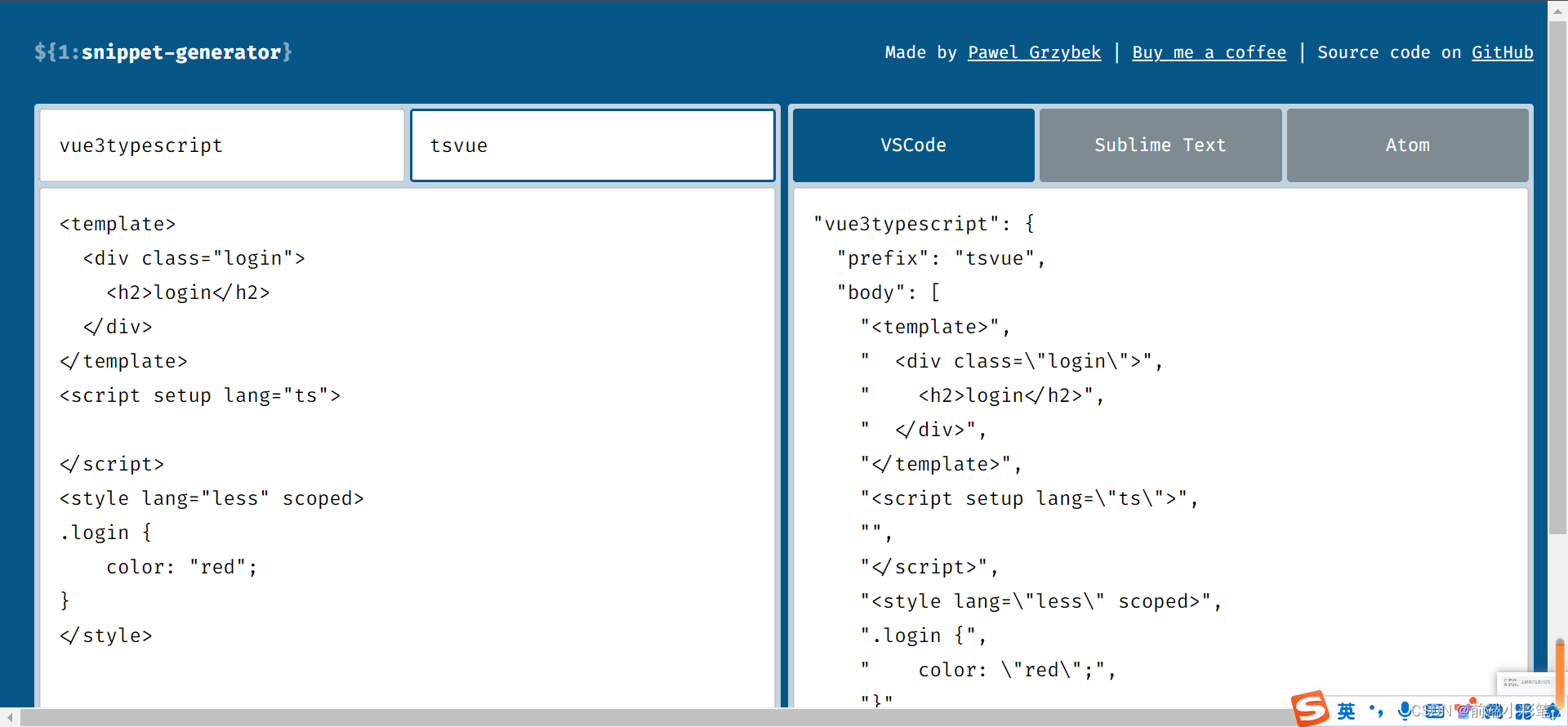Focus the description field containing vue3typescript
Screen dimensions: 1568x727
(x=222, y=145)
